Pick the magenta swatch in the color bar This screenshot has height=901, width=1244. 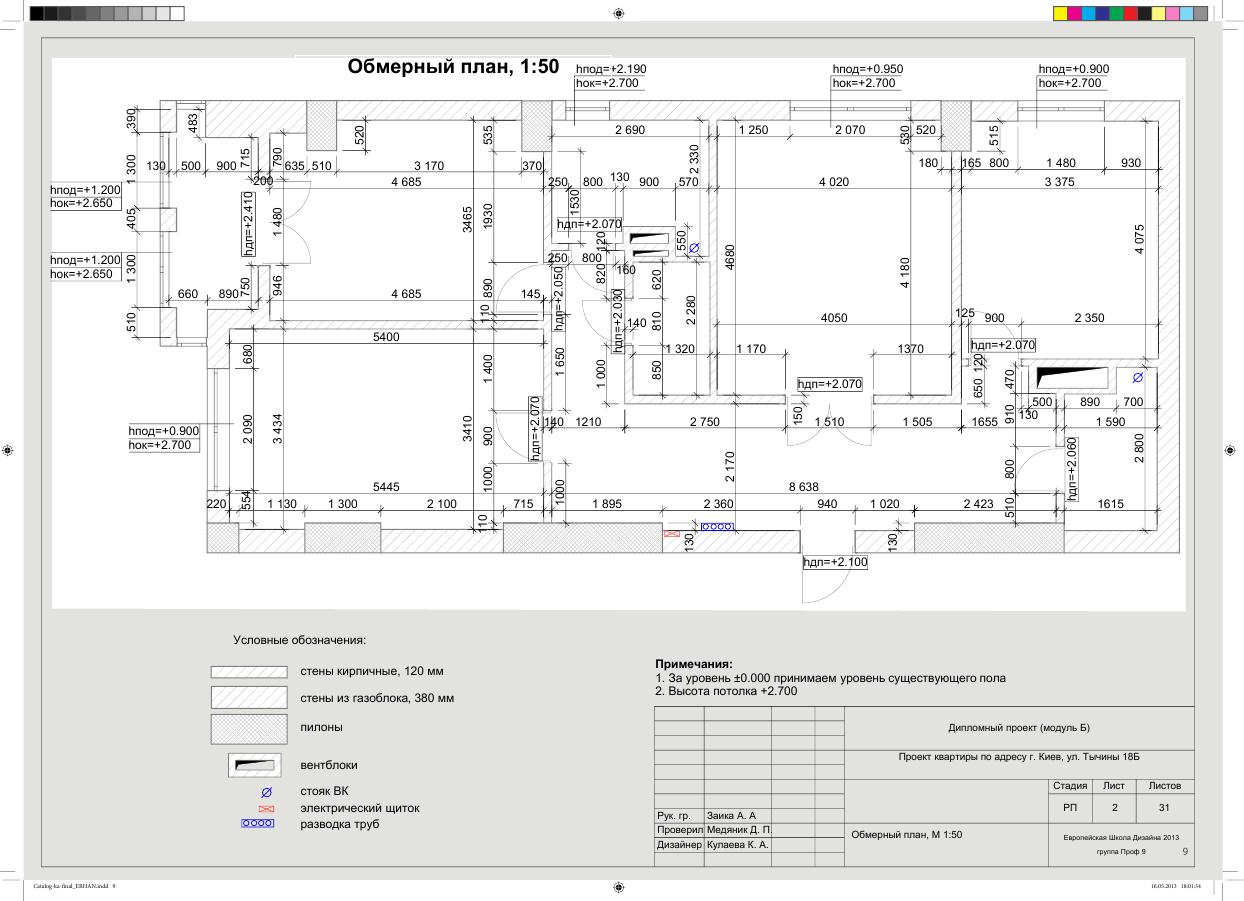[x=1075, y=14]
